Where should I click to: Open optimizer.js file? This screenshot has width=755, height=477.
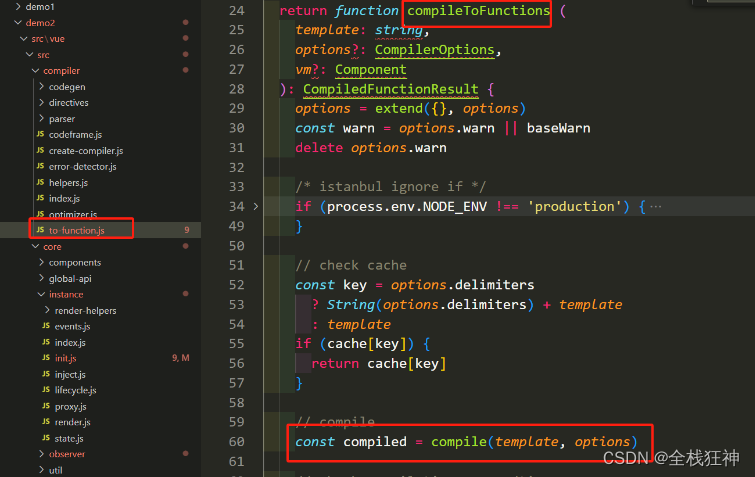pyautogui.click(x=73, y=214)
